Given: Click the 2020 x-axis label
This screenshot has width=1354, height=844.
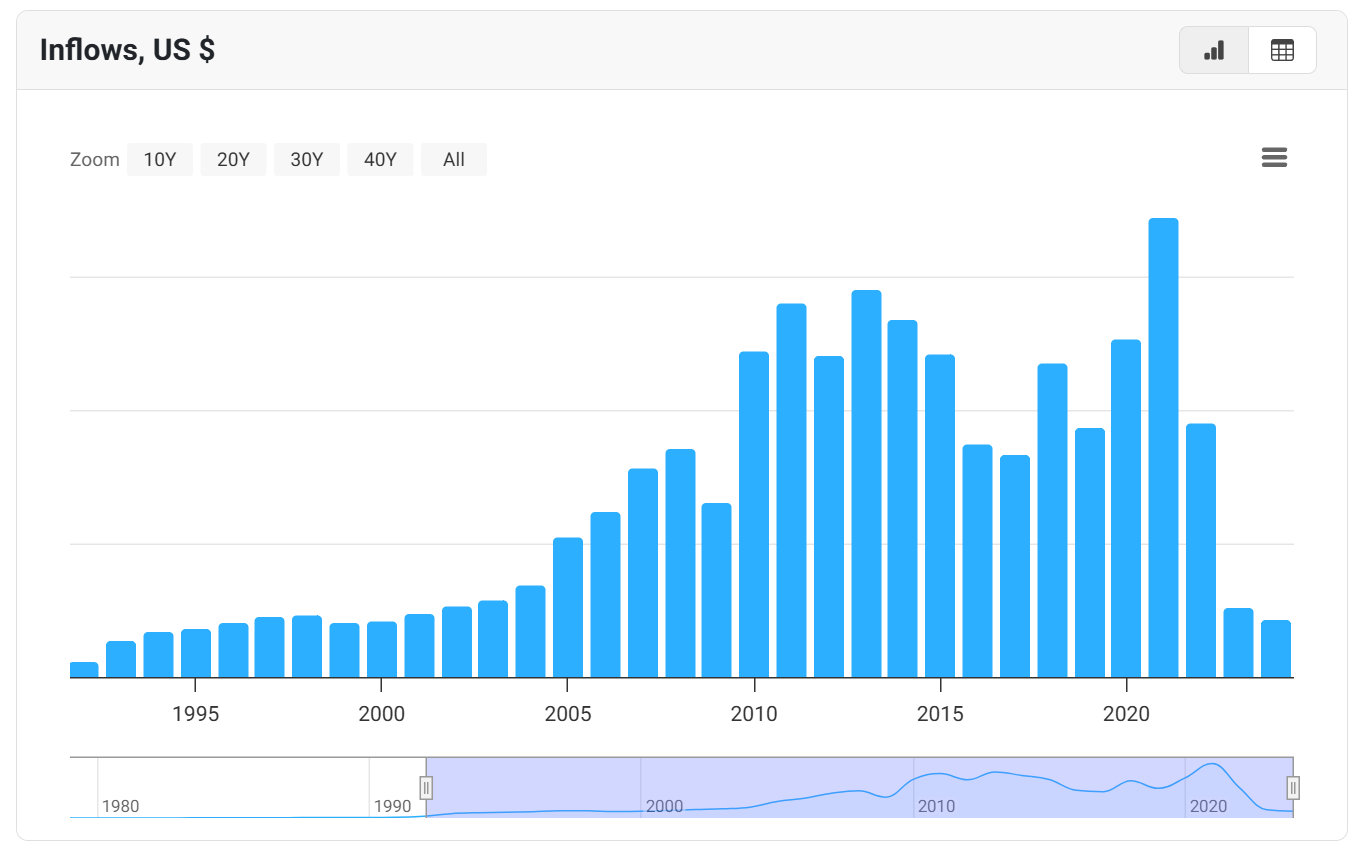Looking at the screenshot, I should (x=1126, y=713).
